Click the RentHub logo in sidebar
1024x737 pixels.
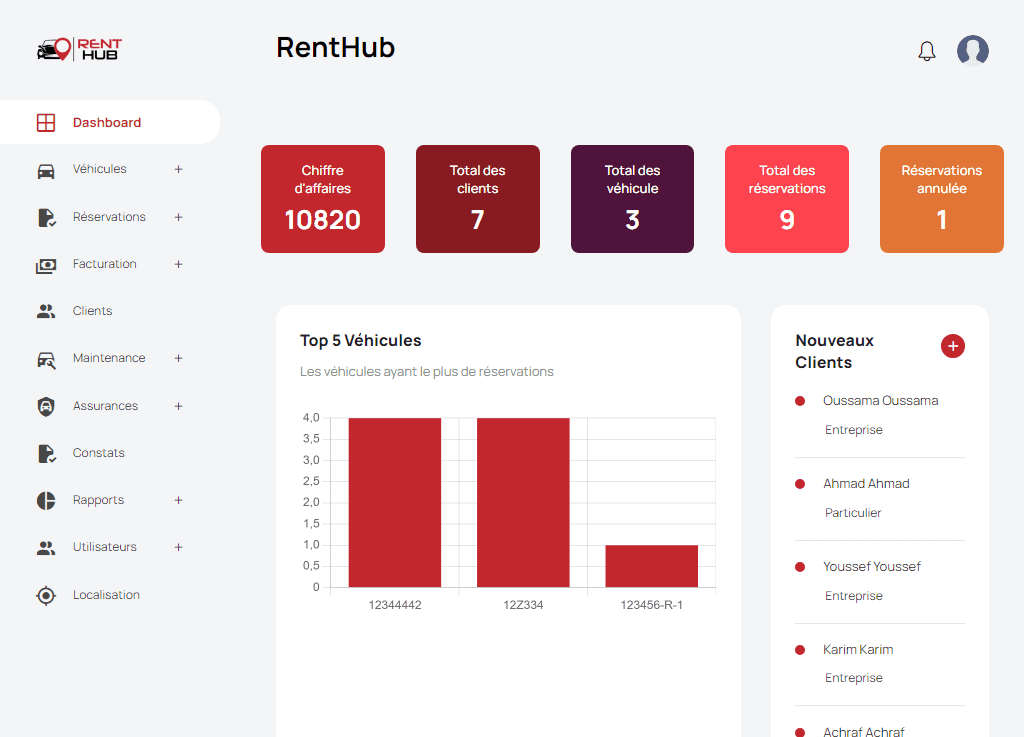79,49
